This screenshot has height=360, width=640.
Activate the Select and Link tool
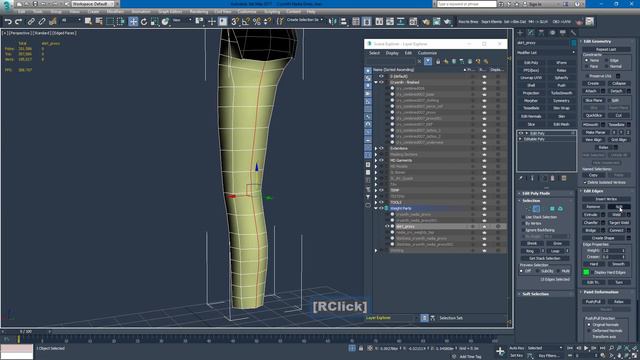pyautogui.click(x=31, y=21)
